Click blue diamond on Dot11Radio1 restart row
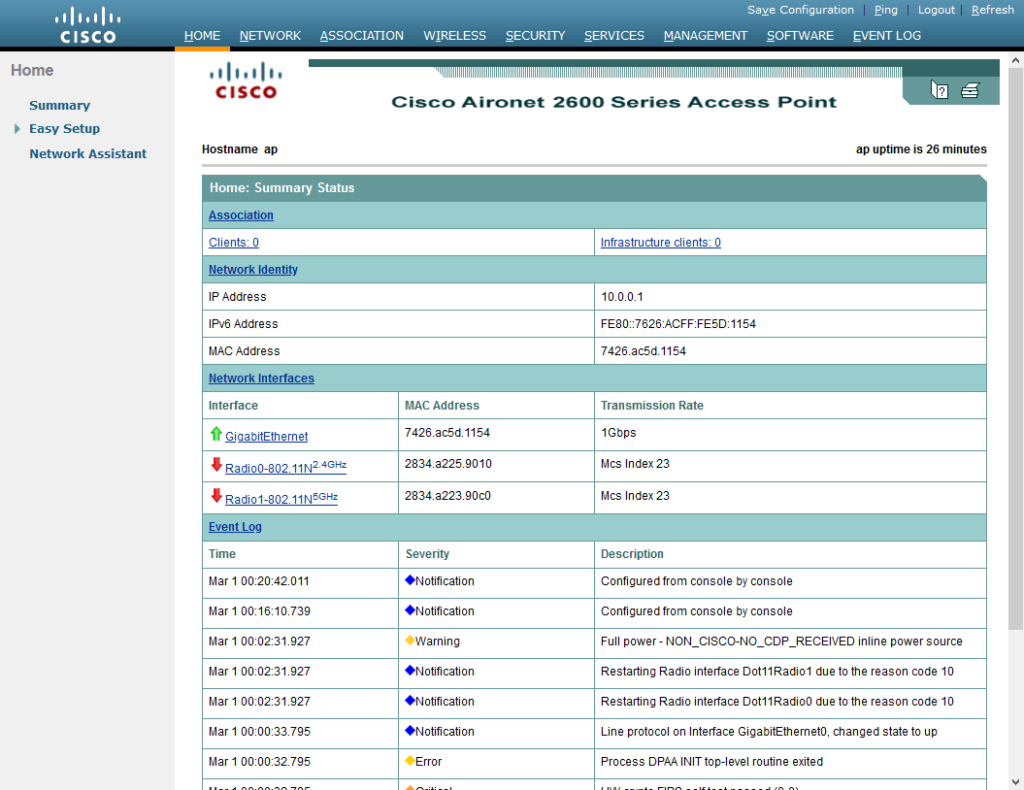Viewport: 1024px width, 790px height. (410, 670)
